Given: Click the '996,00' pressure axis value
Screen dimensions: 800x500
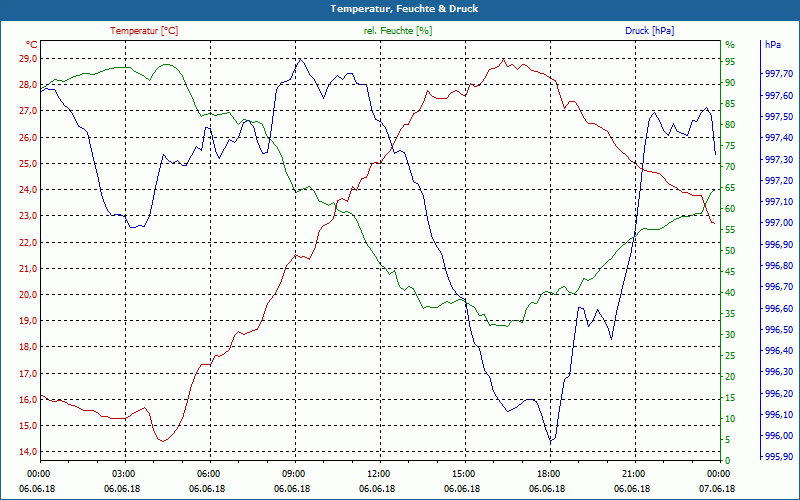Looking at the screenshot, I should [x=779, y=436].
